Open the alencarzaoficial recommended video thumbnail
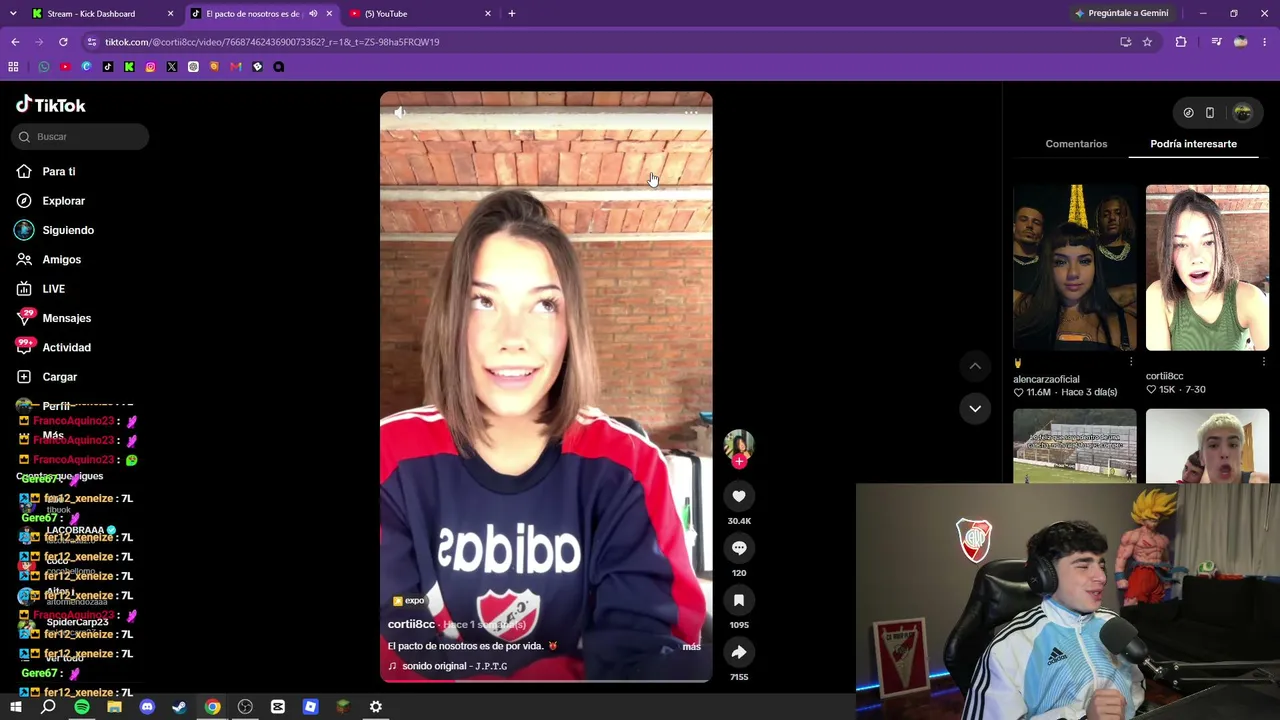The width and height of the screenshot is (1280, 720). [x=1075, y=267]
